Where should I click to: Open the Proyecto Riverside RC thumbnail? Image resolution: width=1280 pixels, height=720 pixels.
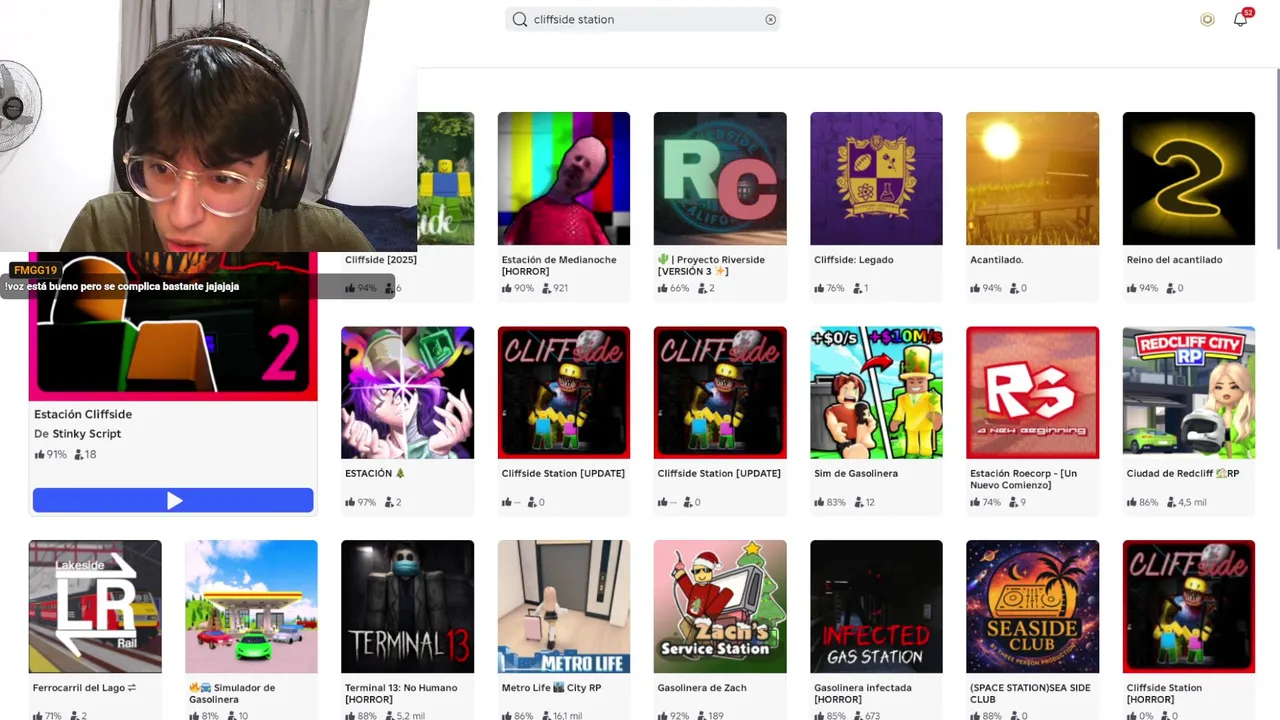[x=720, y=178]
